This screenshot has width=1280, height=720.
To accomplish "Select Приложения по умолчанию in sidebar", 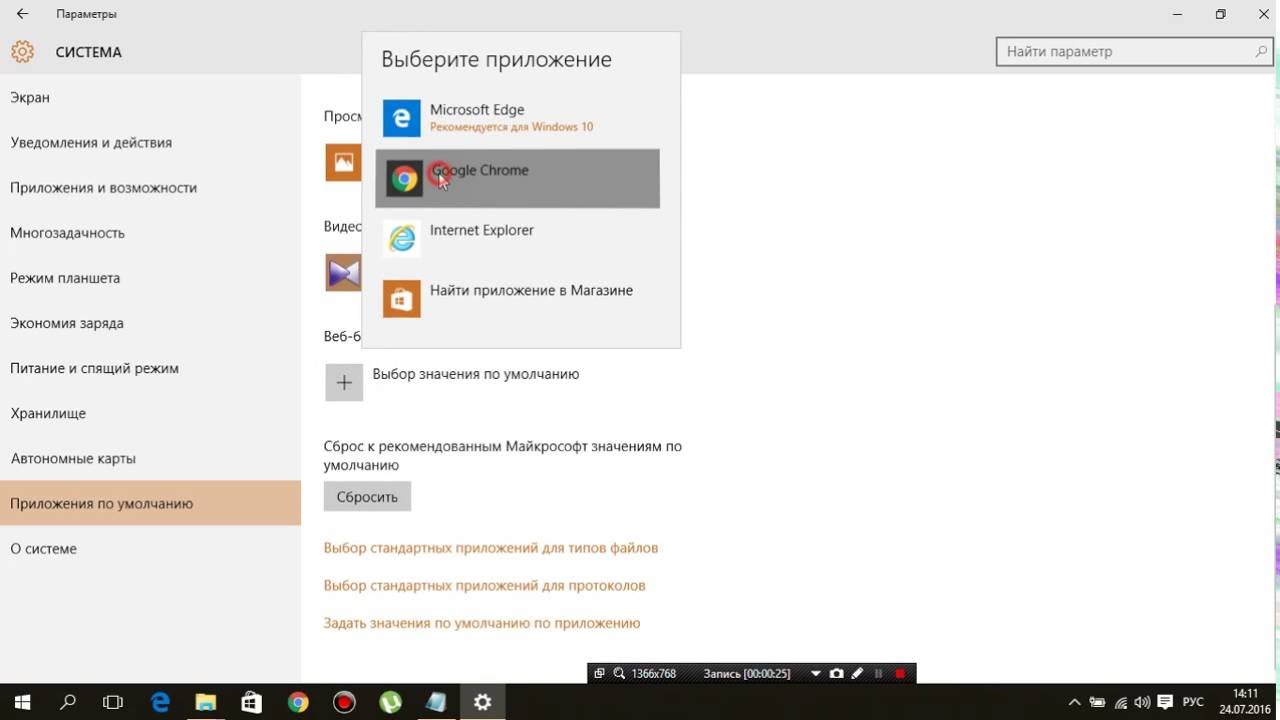I will click(150, 503).
